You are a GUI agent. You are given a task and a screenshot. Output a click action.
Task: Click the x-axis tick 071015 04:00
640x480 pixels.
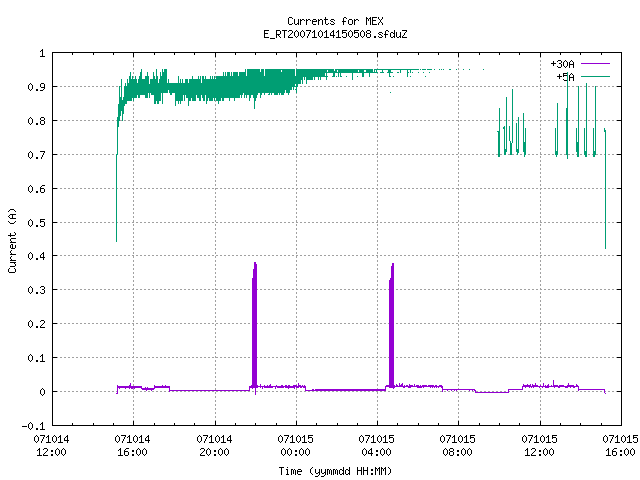click(x=376, y=445)
